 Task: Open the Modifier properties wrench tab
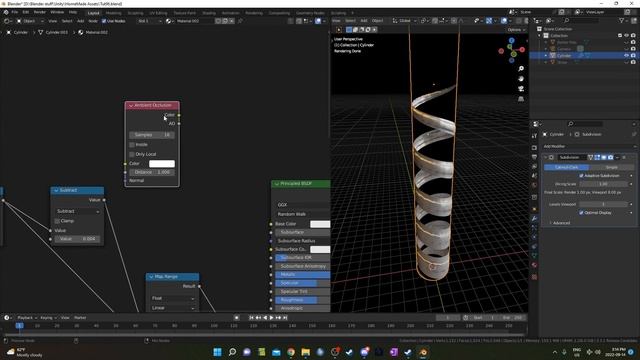[534, 219]
